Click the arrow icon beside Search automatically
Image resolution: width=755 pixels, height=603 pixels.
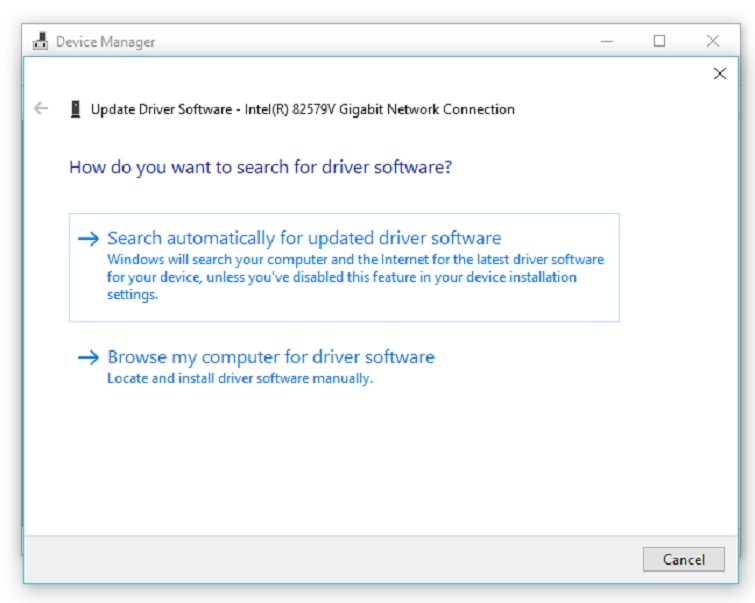coord(89,238)
